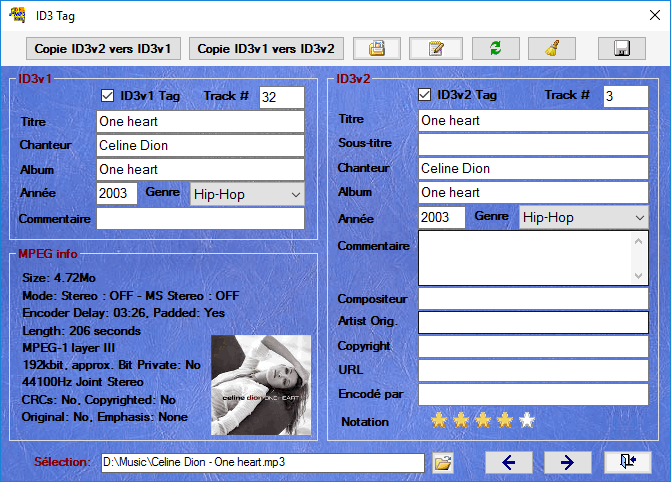Image resolution: width=671 pixels, height=482 pixels.
Task: Click the floppy disk save icon
Action: [621, 48]
